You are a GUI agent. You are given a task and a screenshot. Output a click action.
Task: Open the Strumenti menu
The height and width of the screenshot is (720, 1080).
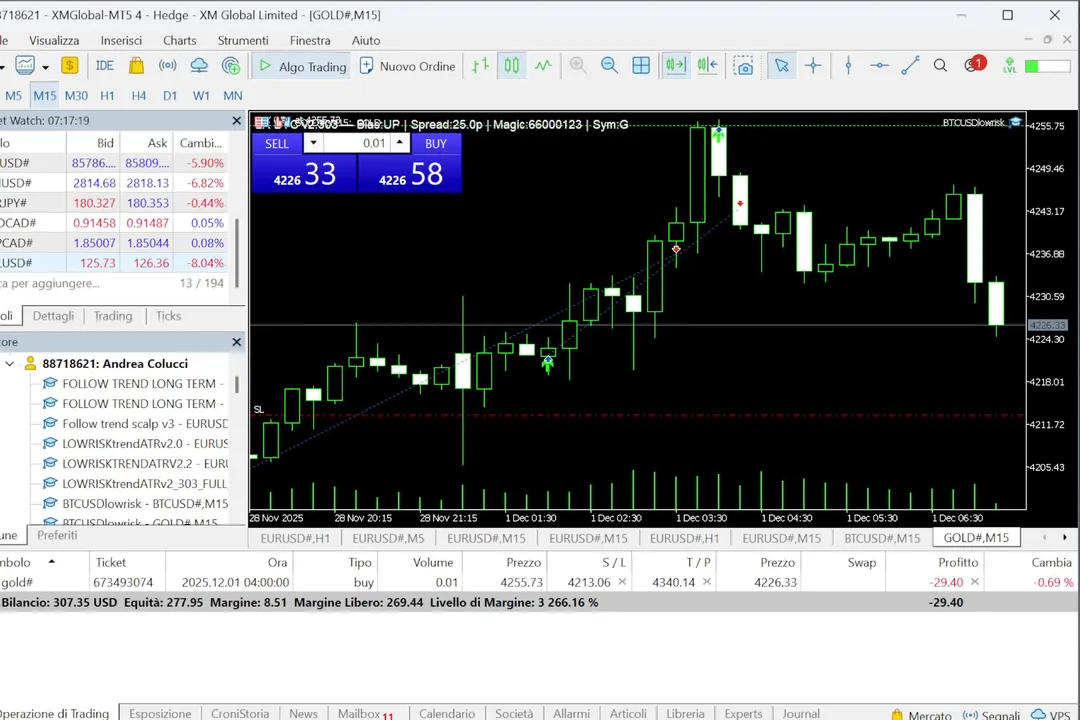click(243, 41)
